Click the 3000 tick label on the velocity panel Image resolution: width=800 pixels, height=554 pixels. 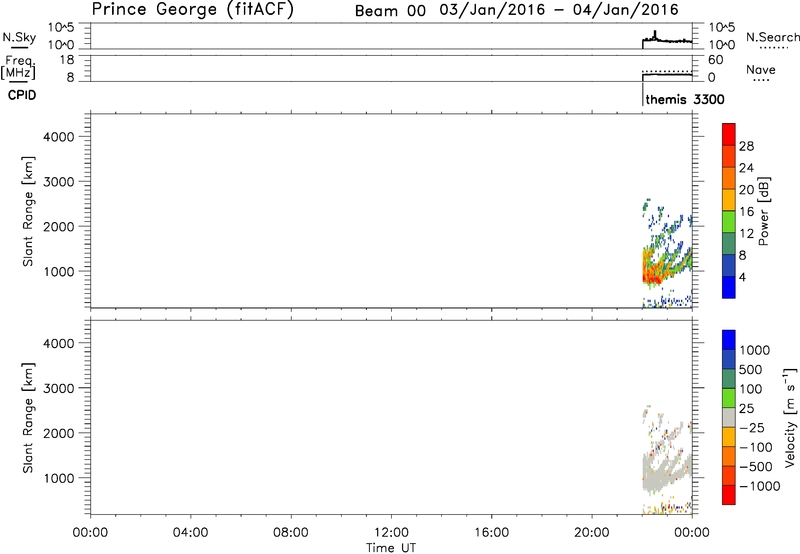(x=58, y=388)
